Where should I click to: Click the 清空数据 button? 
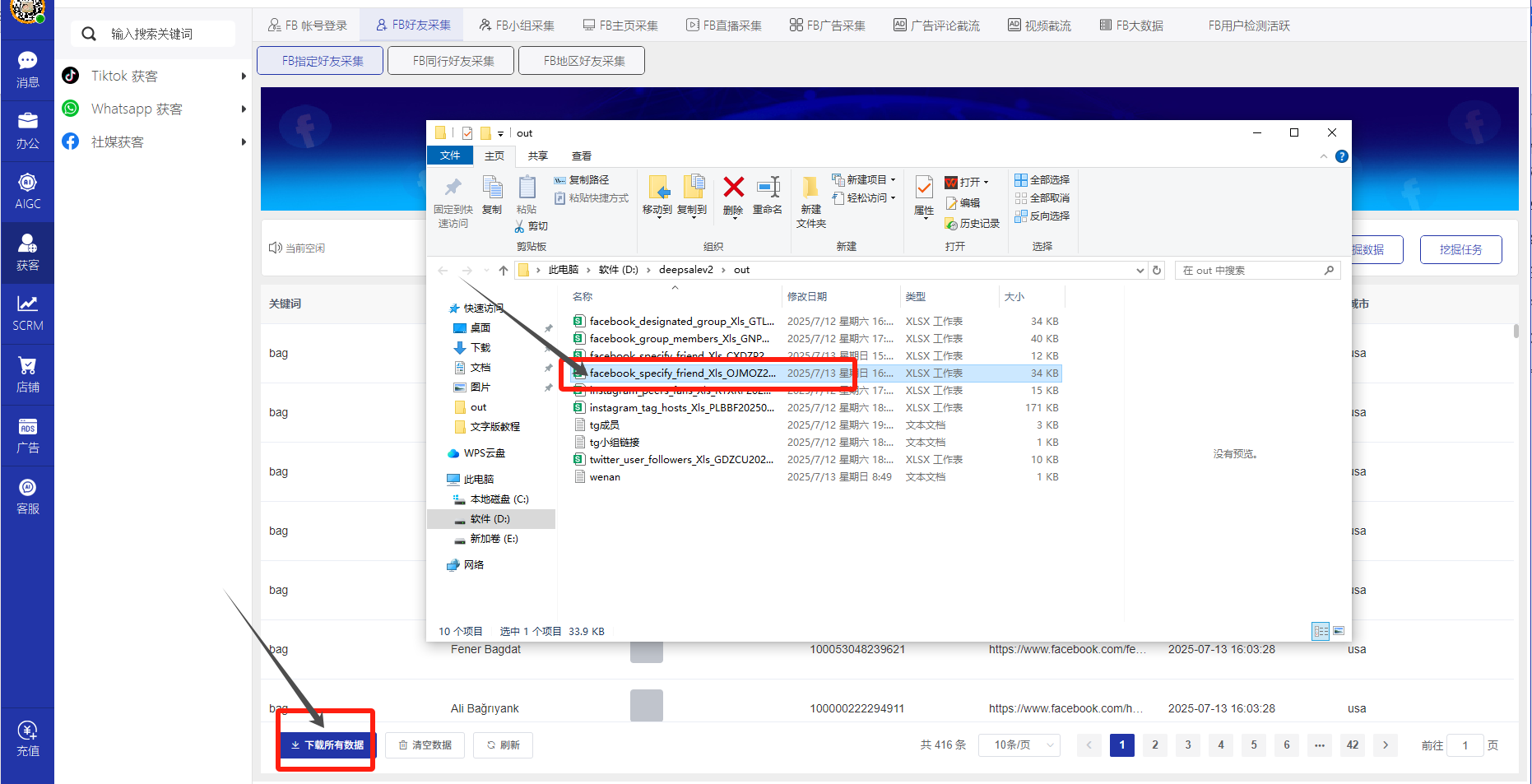coord(425,745)
